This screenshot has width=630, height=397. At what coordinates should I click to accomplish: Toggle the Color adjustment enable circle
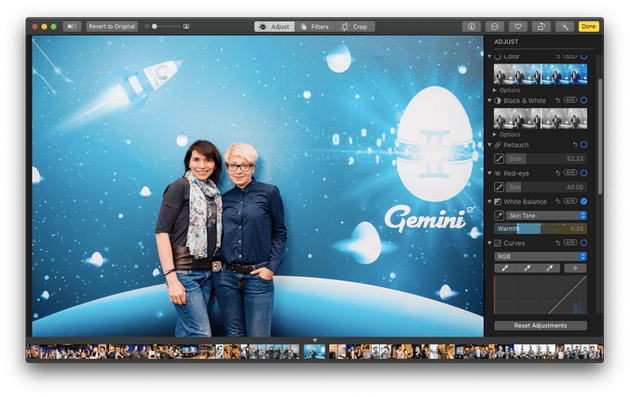click(x=584, y=56)
